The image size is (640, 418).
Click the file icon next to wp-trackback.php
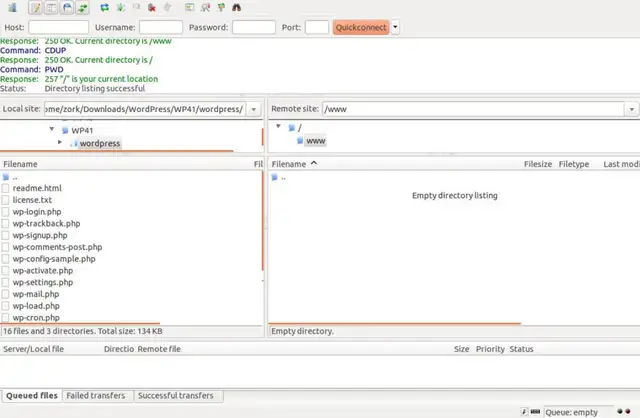click(5, 224)
